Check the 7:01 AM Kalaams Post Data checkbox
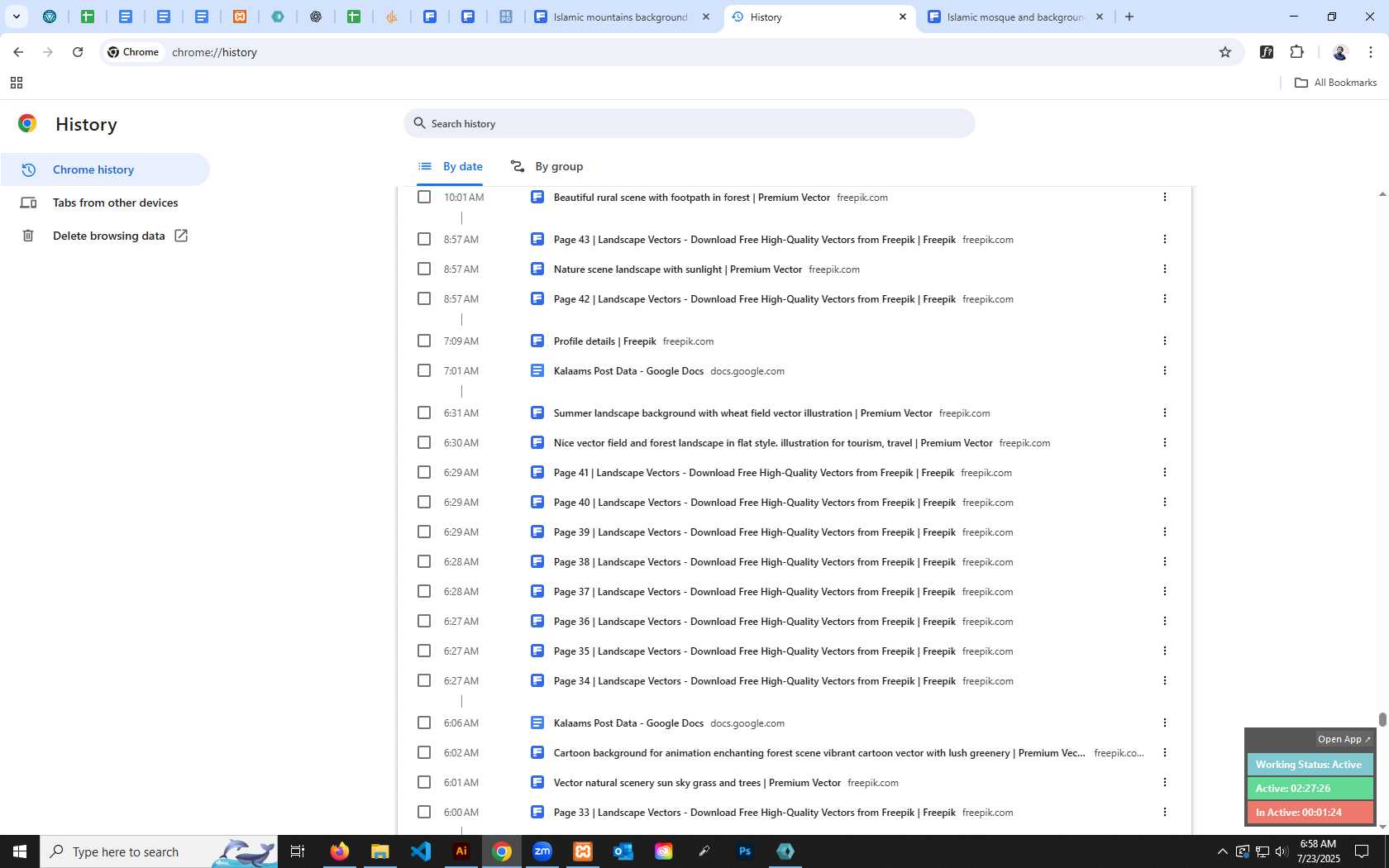Image resolution: width=1389 pixels, height=868 pixels. [x=424, y=370]
